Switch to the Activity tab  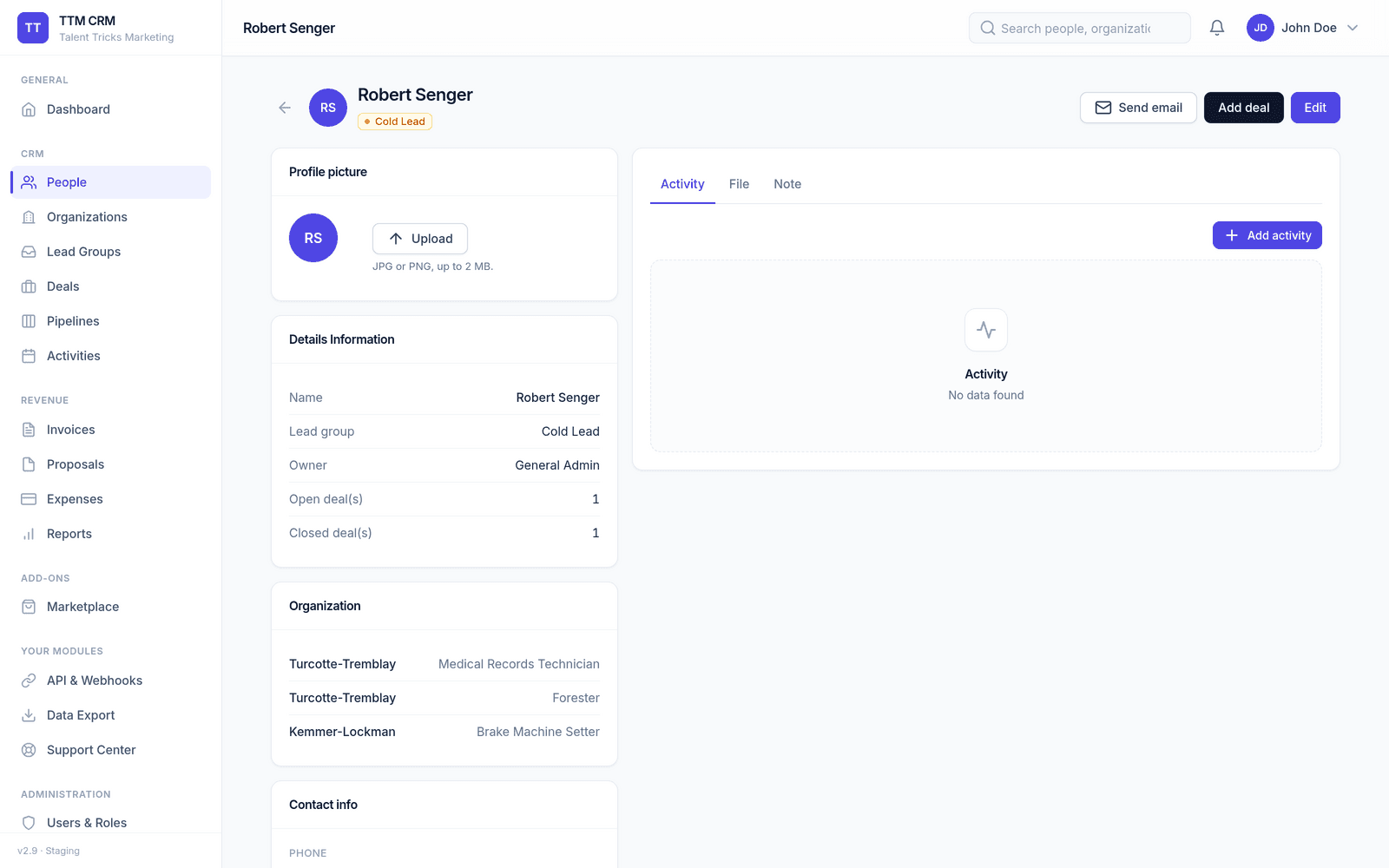click(x=682, y=184)
